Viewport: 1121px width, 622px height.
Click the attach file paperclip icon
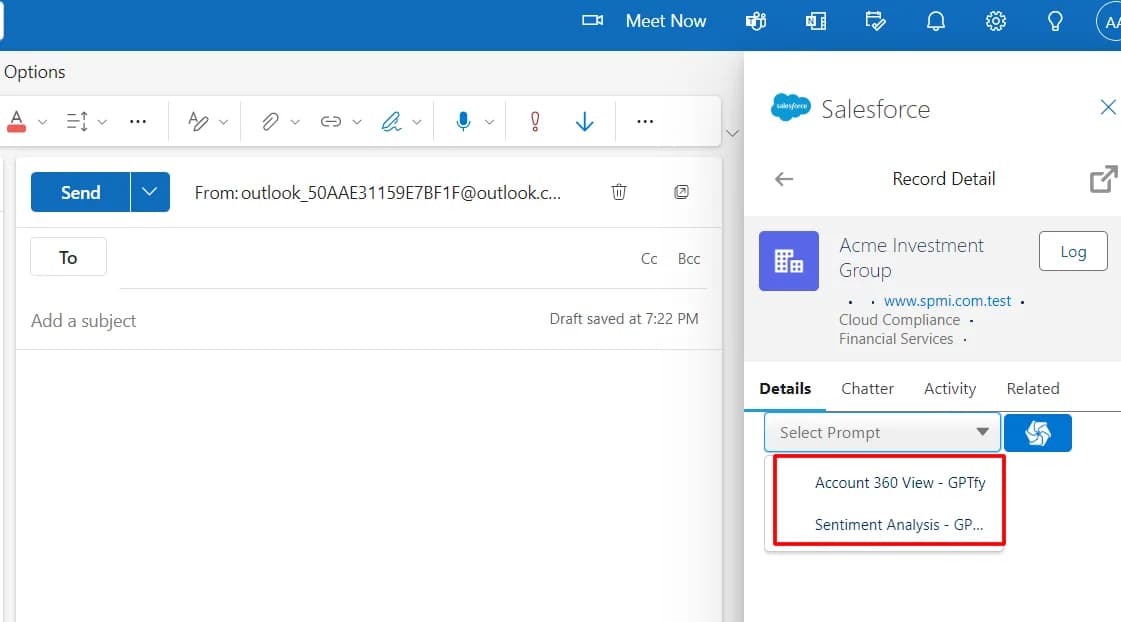[270, 122]
